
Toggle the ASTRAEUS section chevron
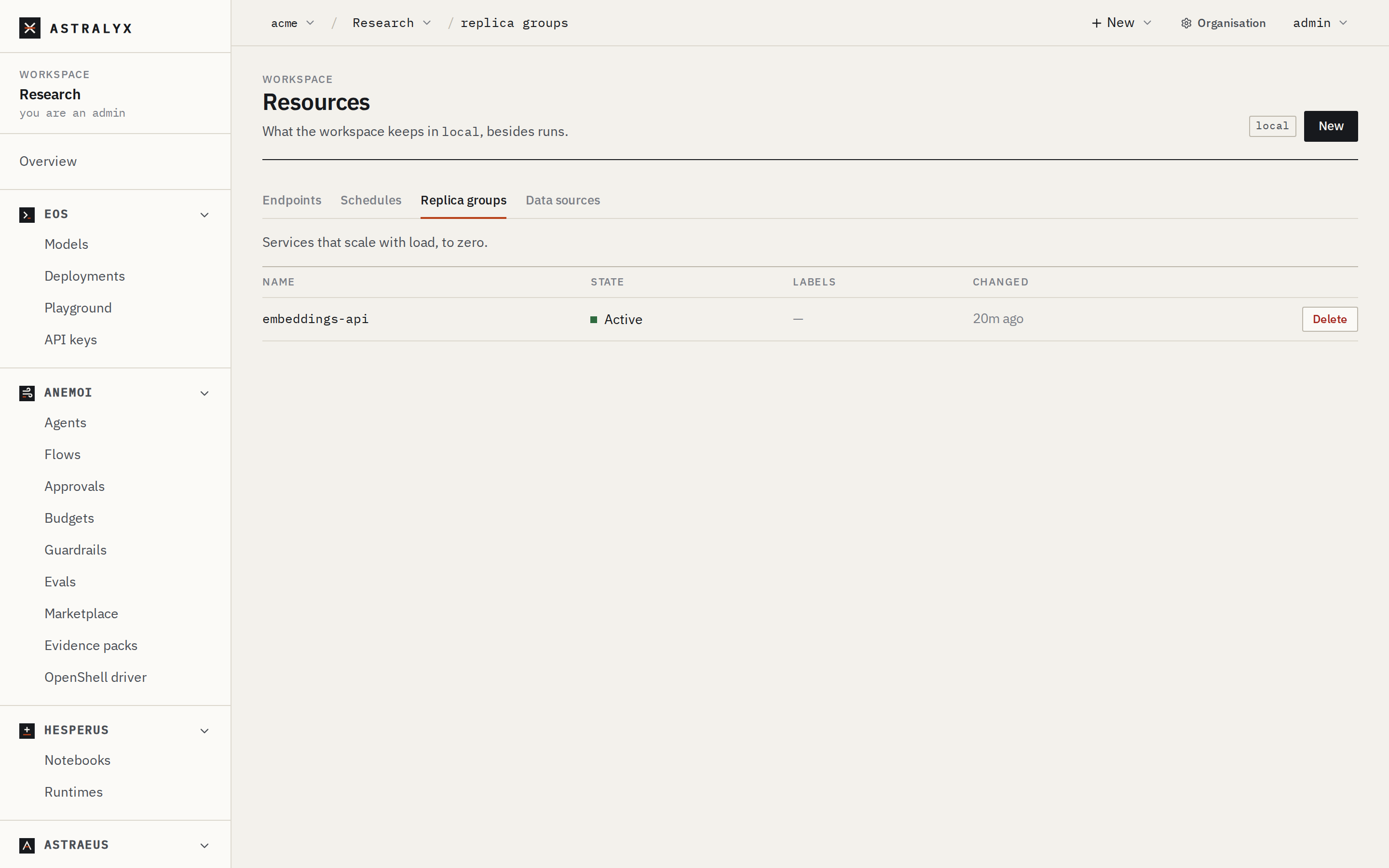coord(204,846)
